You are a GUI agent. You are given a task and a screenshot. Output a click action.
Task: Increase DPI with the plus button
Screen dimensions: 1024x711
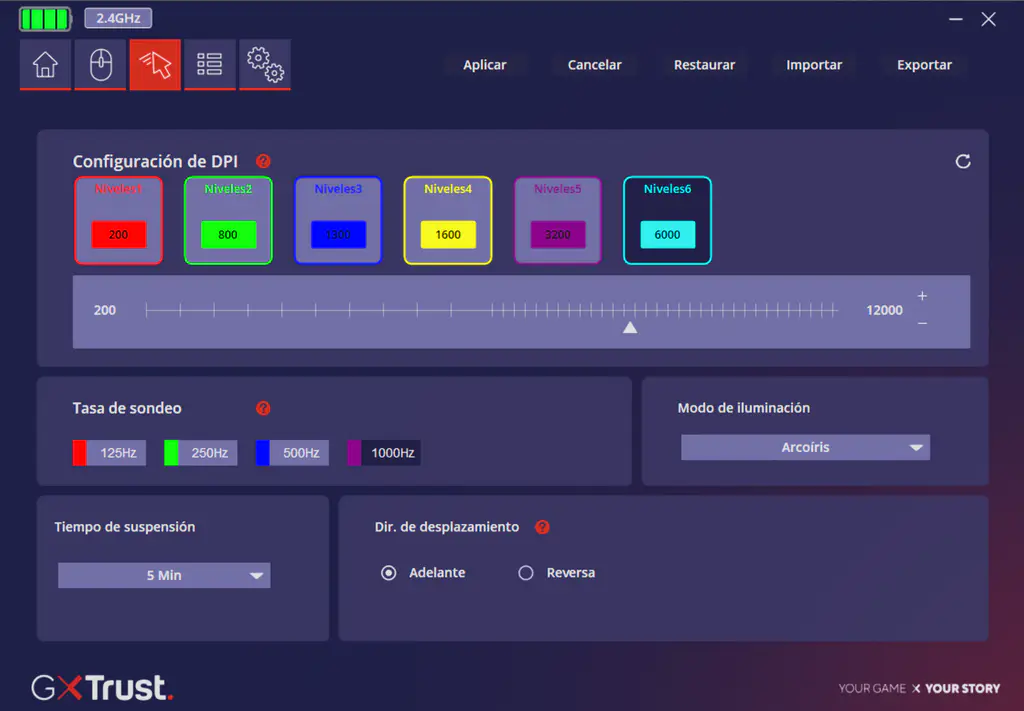[922, 296]
